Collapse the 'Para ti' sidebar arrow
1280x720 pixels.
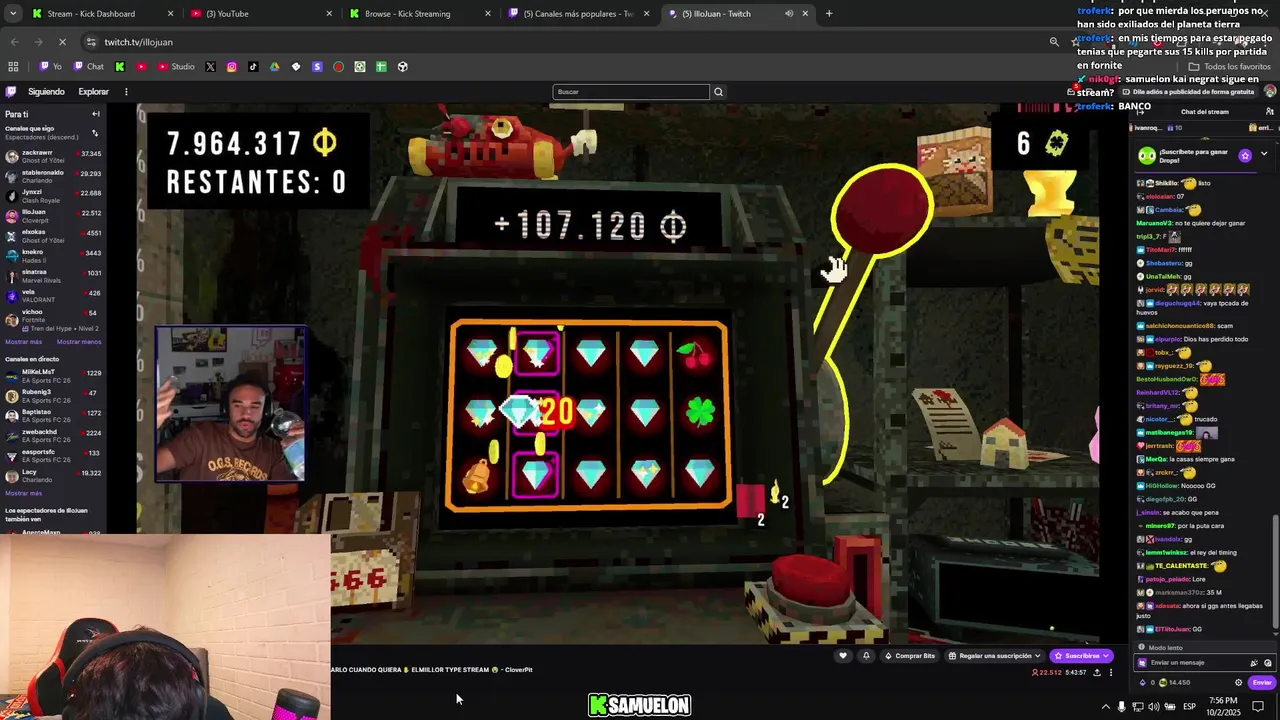point(96,114)
